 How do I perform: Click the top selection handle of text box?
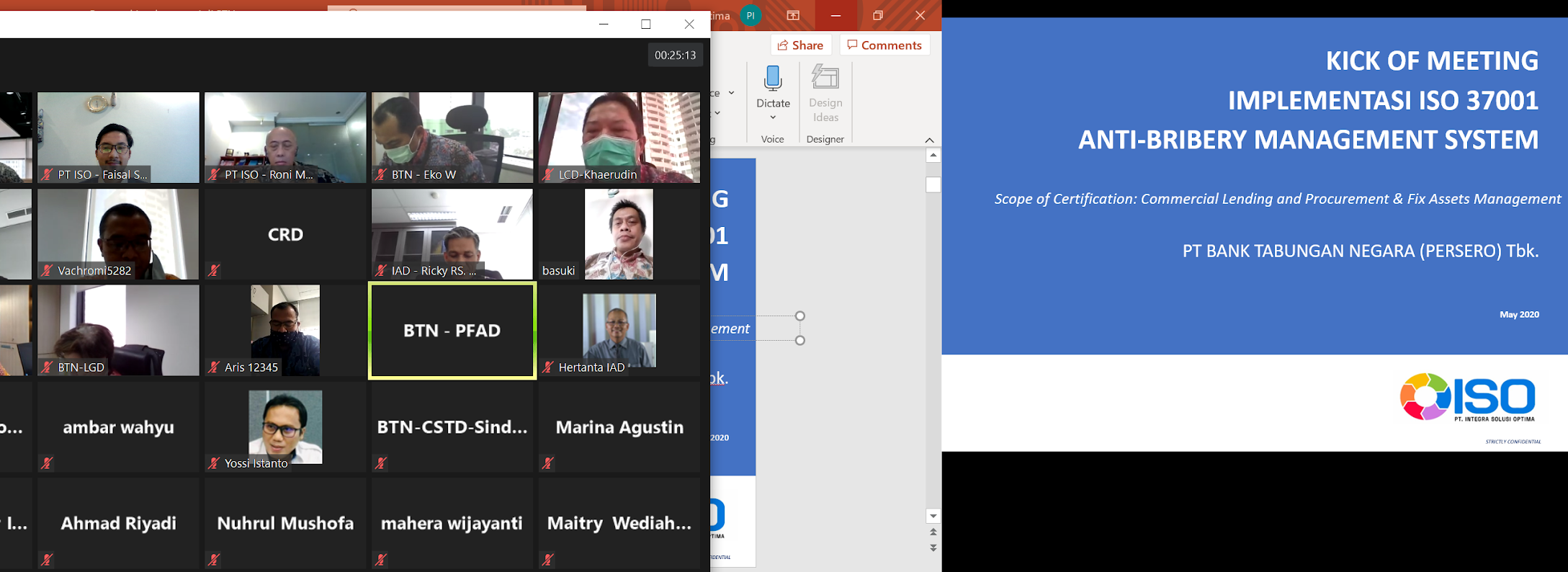point(799,316)
